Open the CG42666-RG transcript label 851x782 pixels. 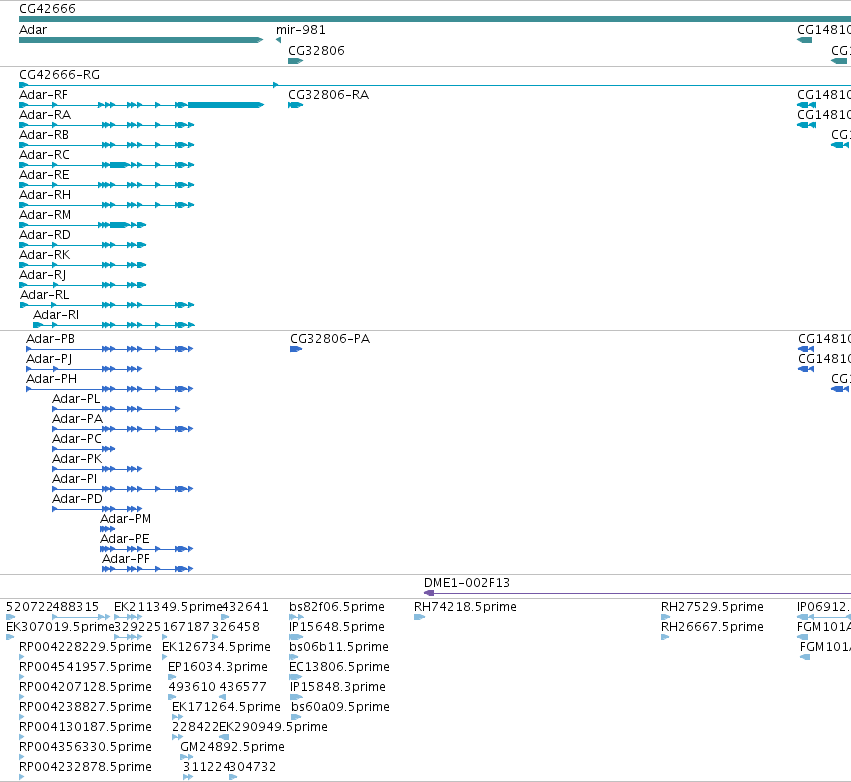pyautogui.click(x=60, y=75)
